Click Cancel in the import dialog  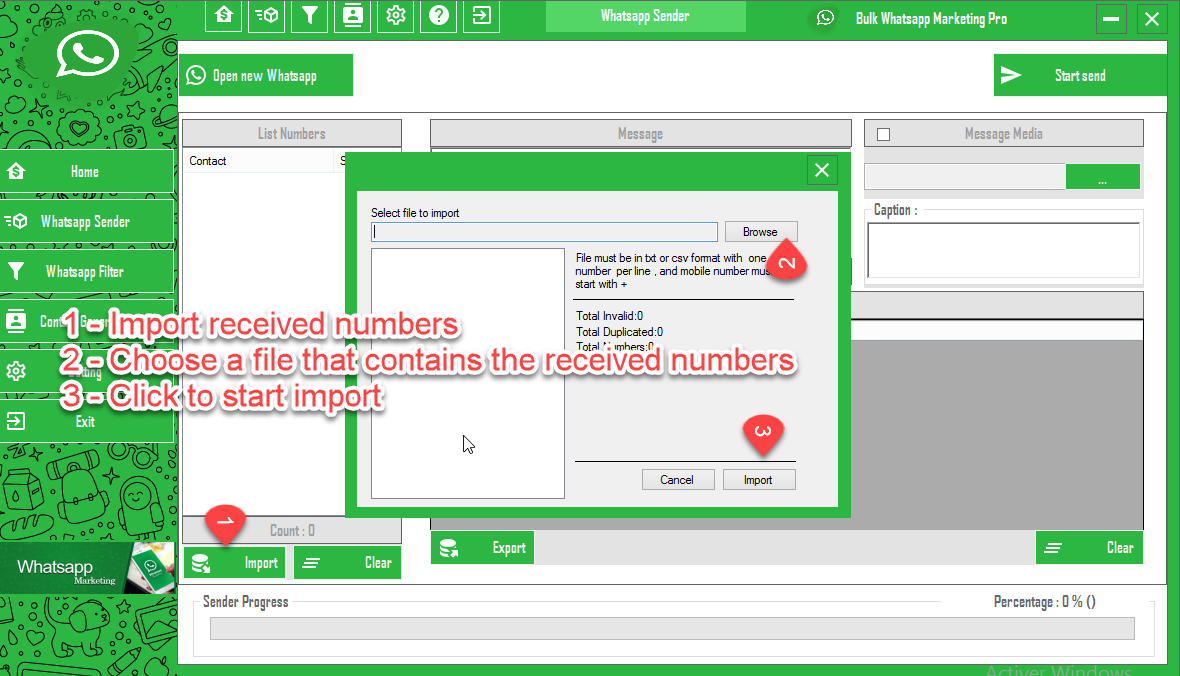tap(677, 480)
